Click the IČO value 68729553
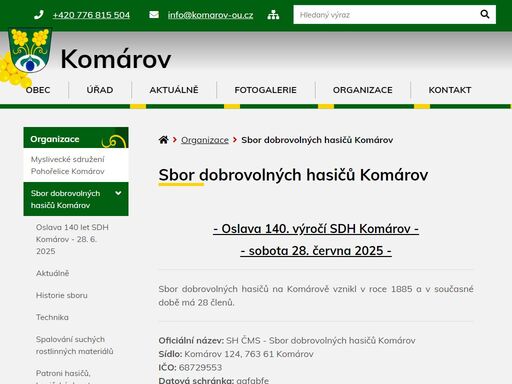The image size is (512, 384). pyautogui.click(x=200, y=367)
